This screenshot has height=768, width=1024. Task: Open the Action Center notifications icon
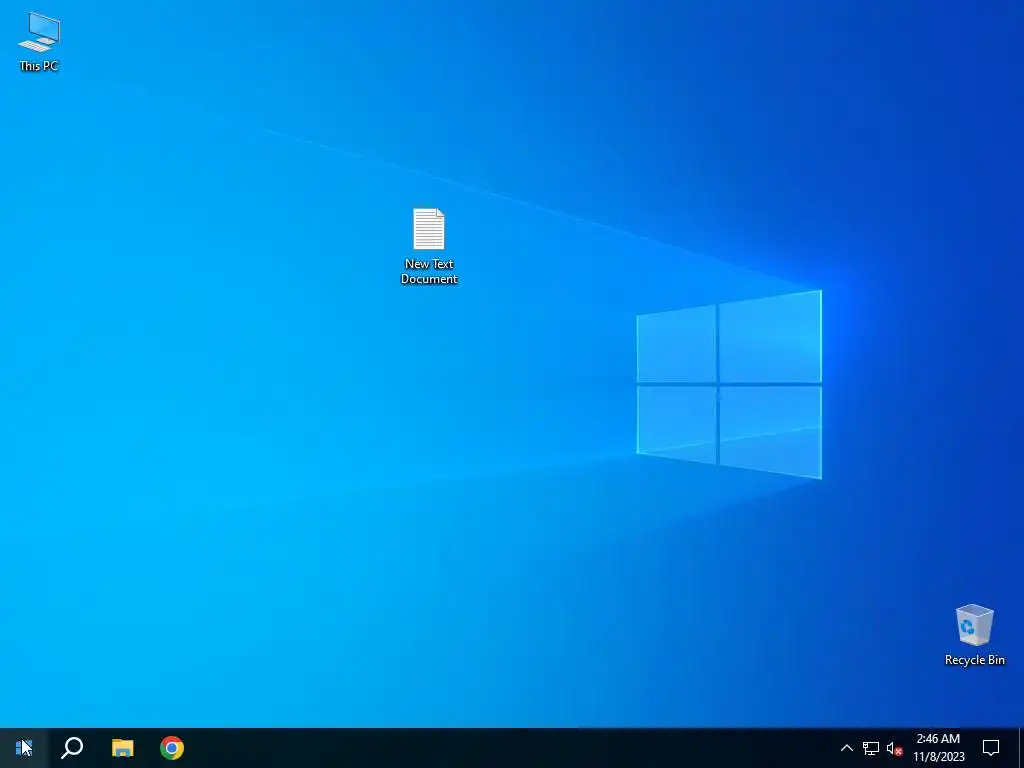pos(991,748)
